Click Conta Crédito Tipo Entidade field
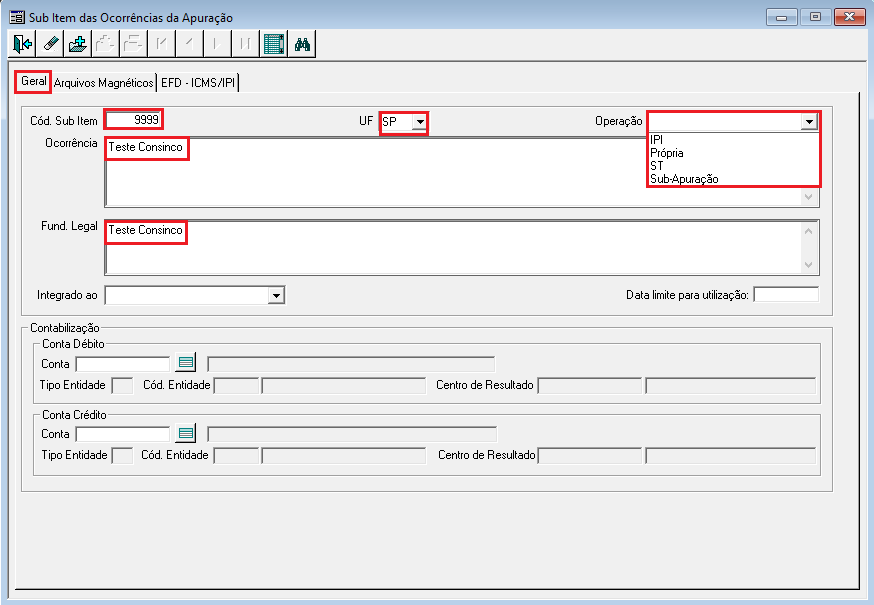Image resolution: width=874 pixels, height=605 pixels. pos(122,456)
